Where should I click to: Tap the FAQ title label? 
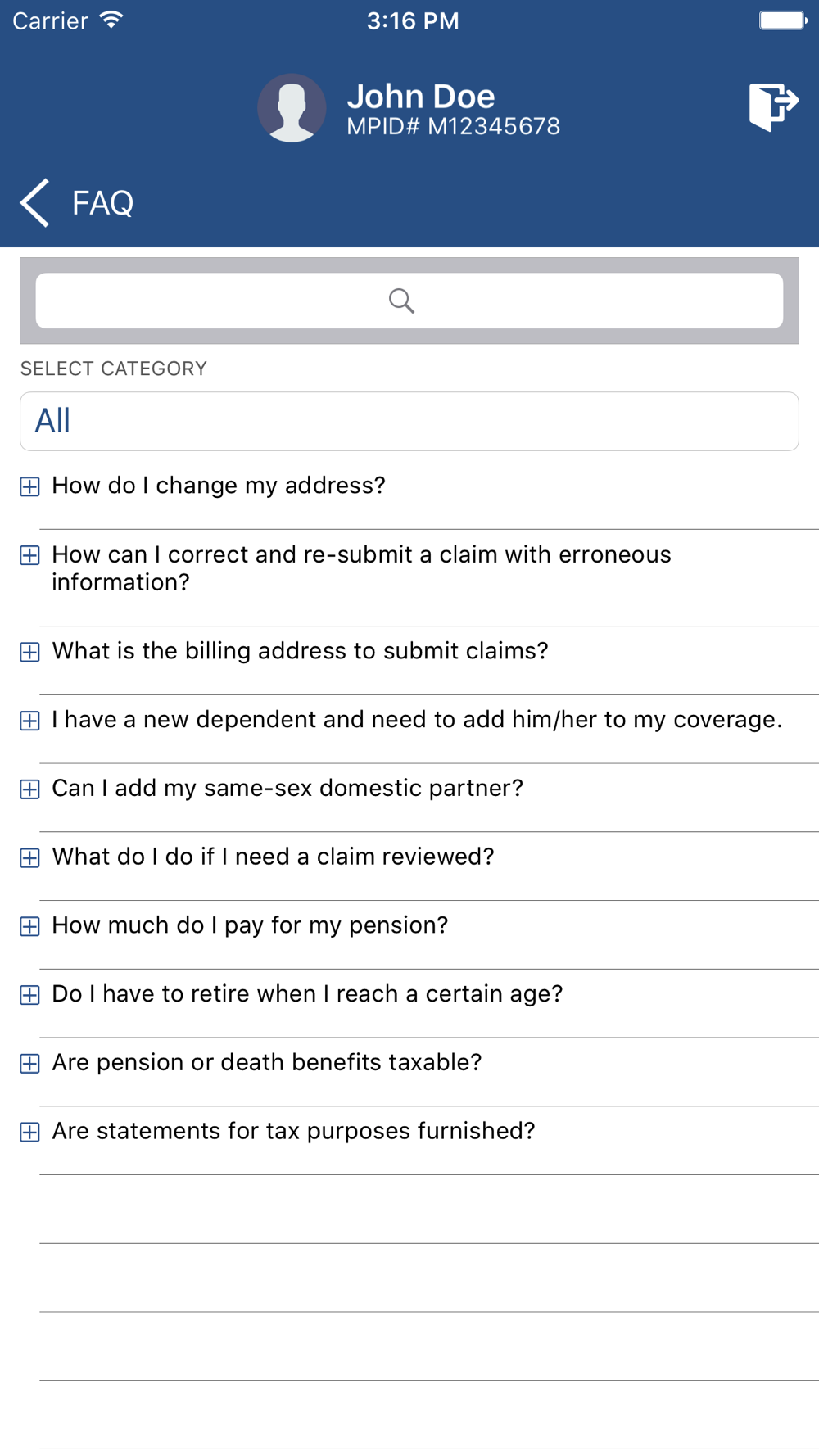click(x=102, y=203)
